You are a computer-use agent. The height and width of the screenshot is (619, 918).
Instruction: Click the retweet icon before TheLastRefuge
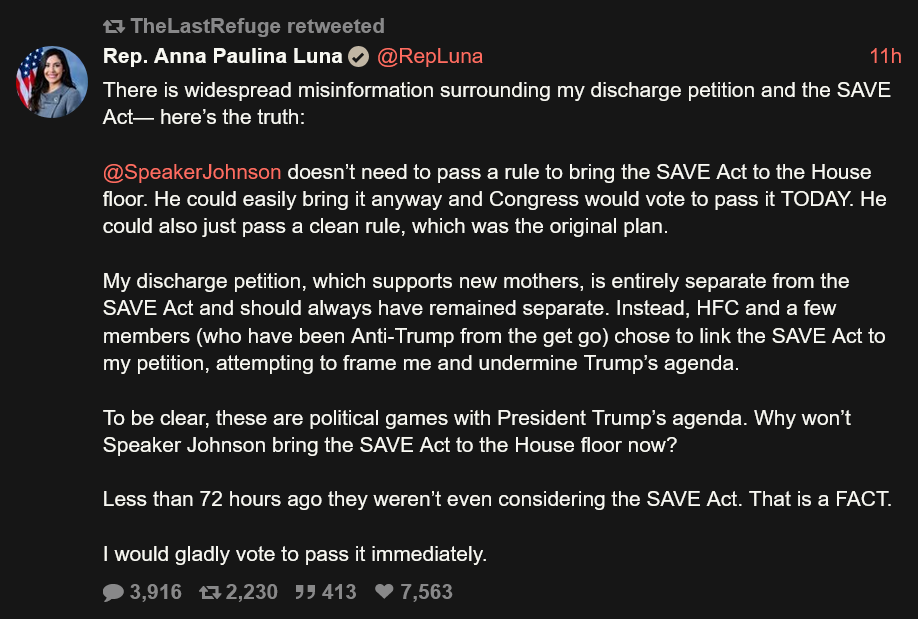(x=114, y=26)
